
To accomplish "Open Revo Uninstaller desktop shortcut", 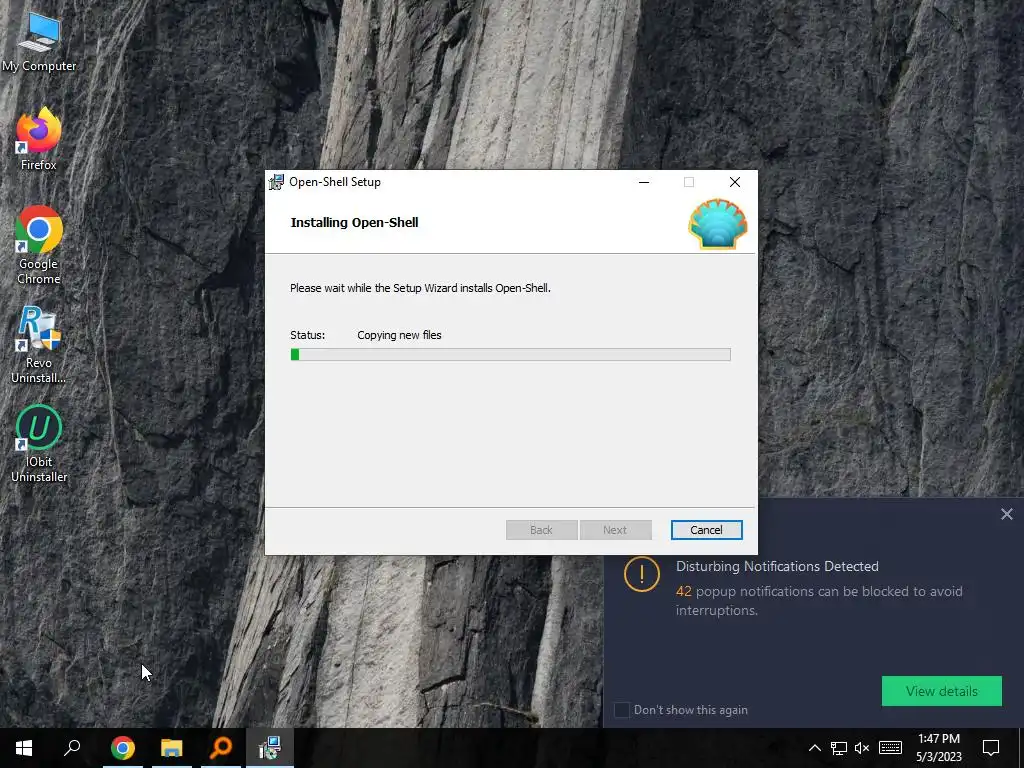I will (x=39, y=344).
